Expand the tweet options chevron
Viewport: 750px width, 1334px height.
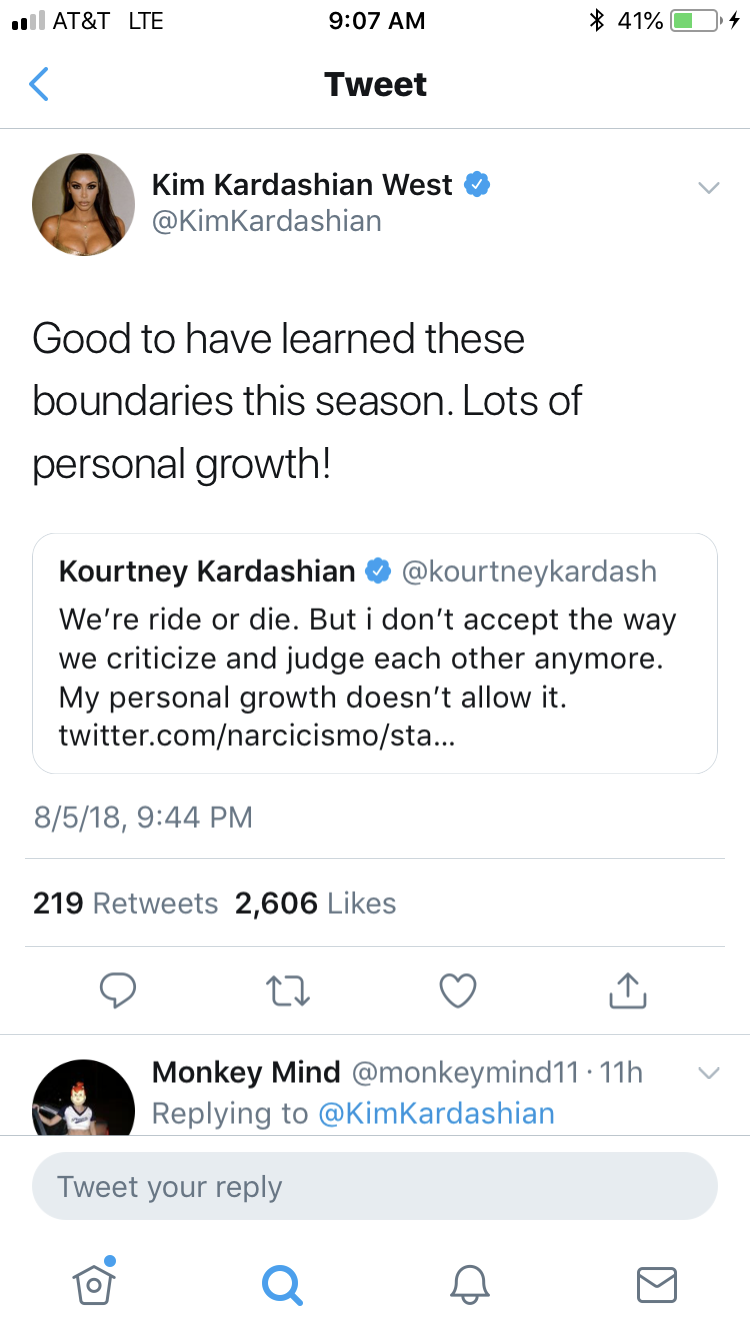click(708, 188)
